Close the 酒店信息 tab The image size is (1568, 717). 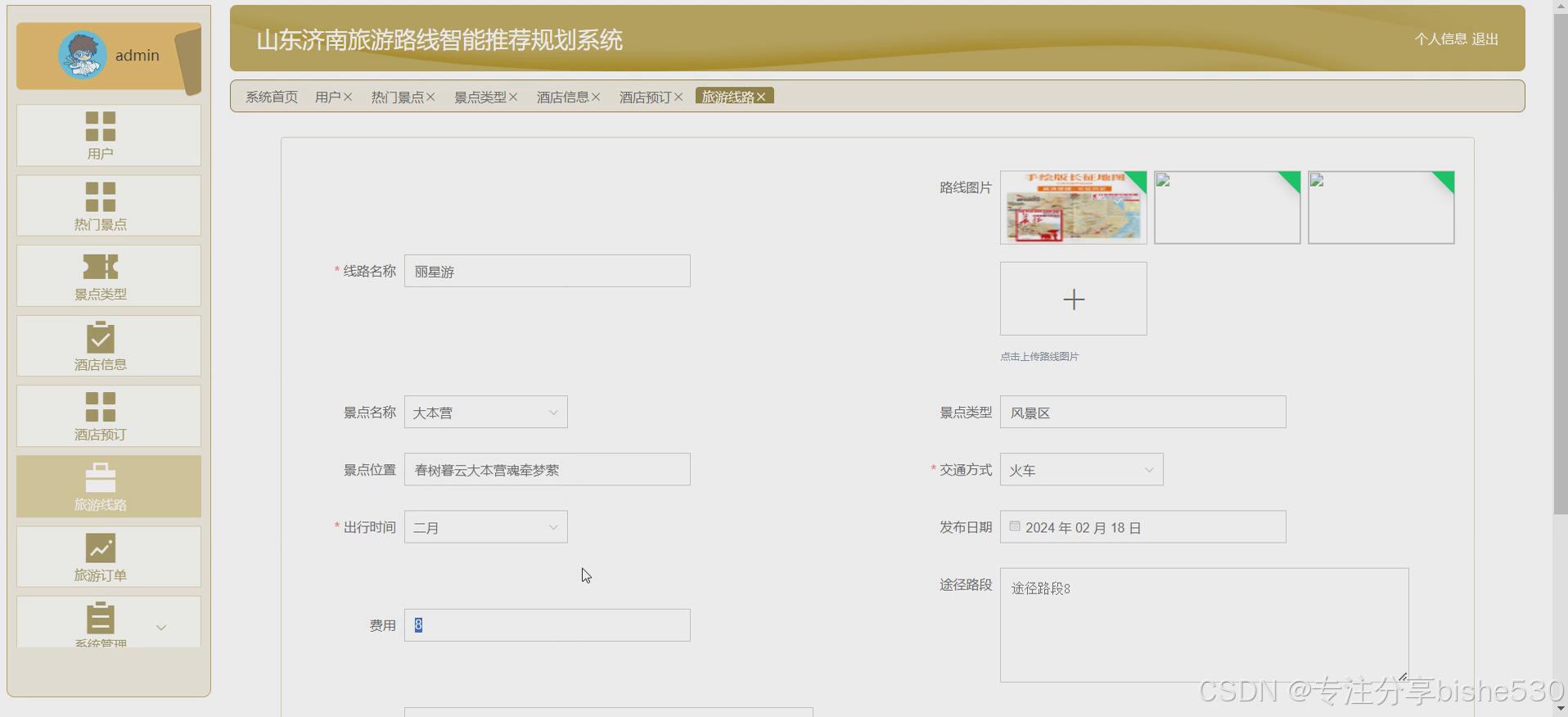[x=596, y=97]
